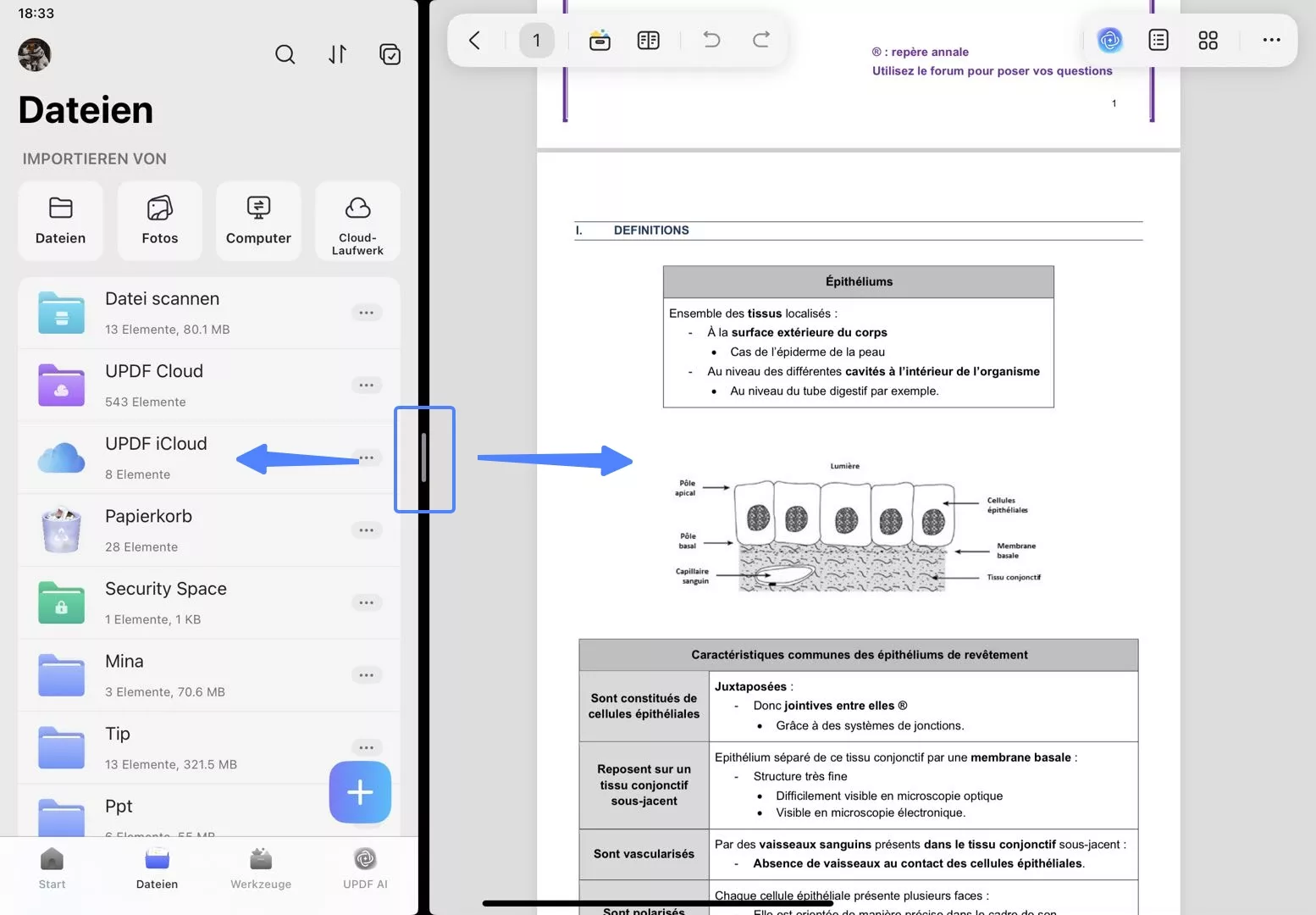Open the more options for Papierkorb
Viewport: 1316px width, 915px height.
(x=366, y=530)
